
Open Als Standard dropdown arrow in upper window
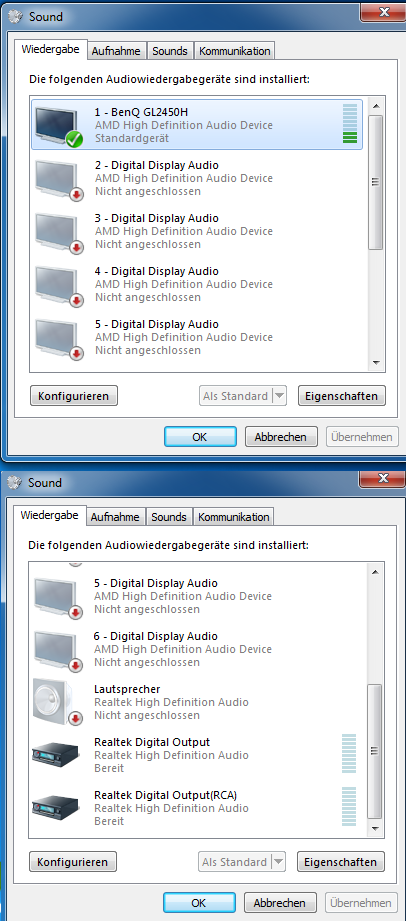(280, 396)
